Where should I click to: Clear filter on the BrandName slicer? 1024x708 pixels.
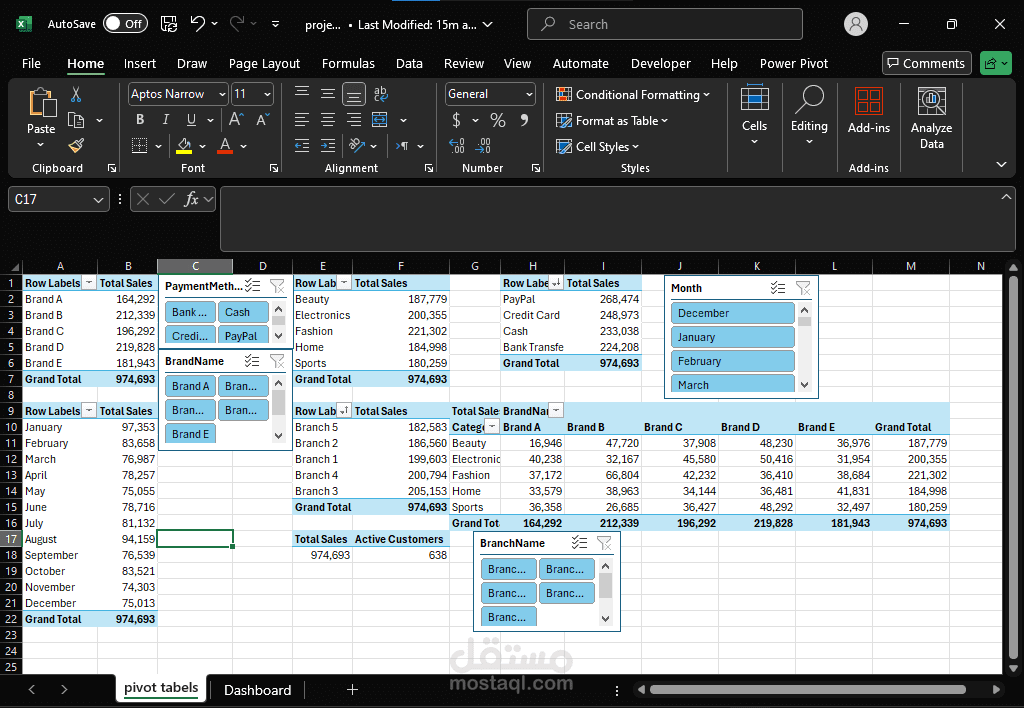tap(277, 361)
